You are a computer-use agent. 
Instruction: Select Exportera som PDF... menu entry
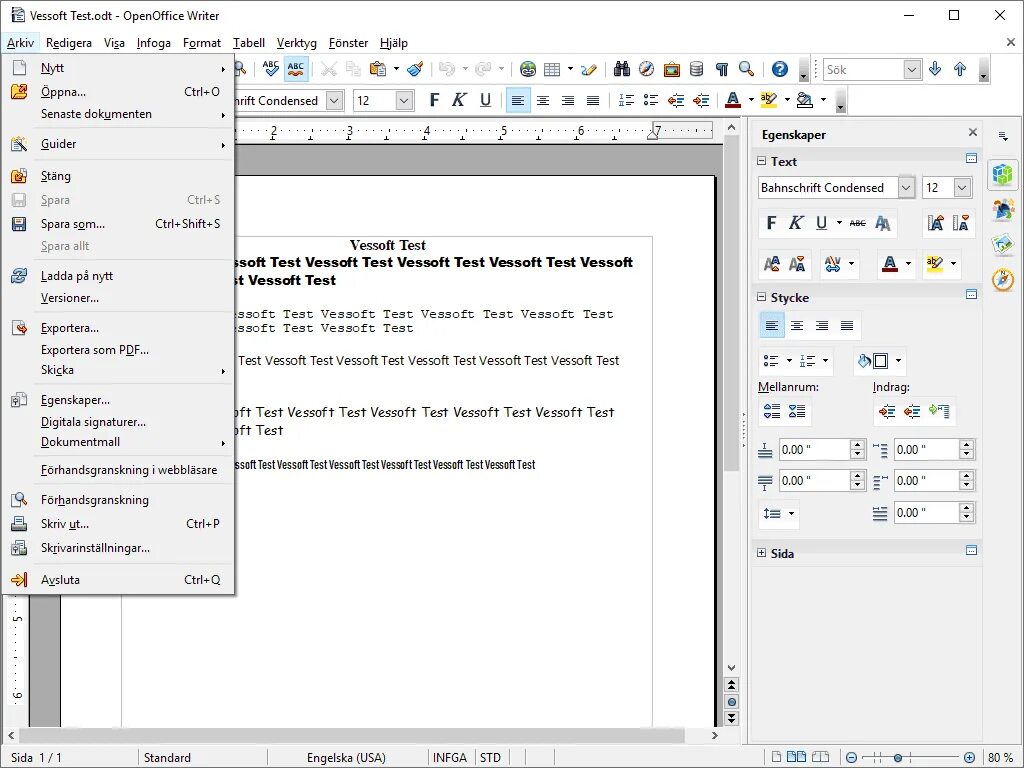click(x=118, y=349)
